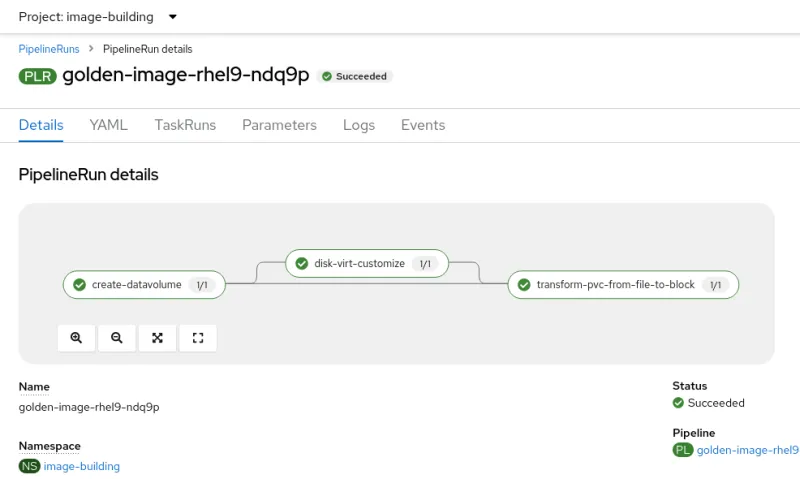The image size is (800, 479).
Task: Open the TaskRuns tab
Action: coord(185,125)
